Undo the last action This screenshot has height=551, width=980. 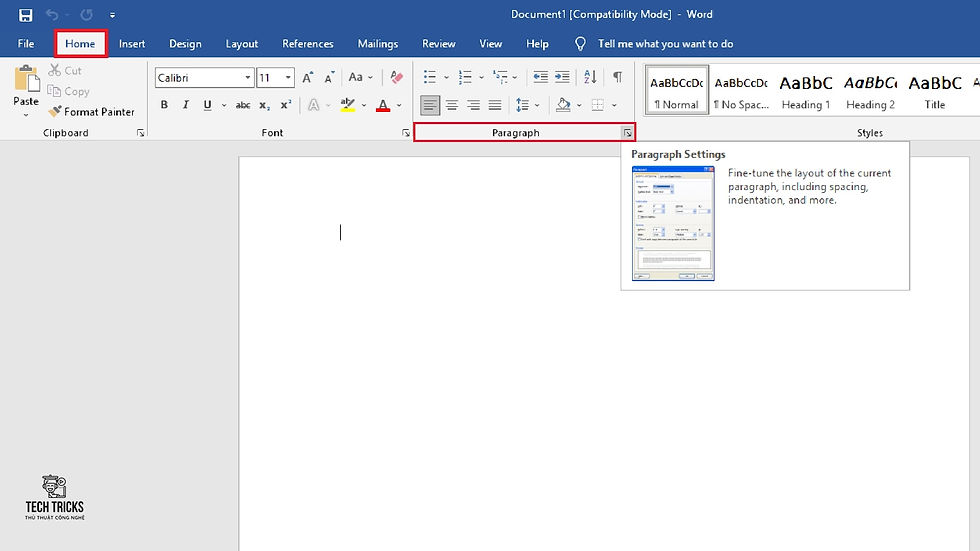[52, 14]
